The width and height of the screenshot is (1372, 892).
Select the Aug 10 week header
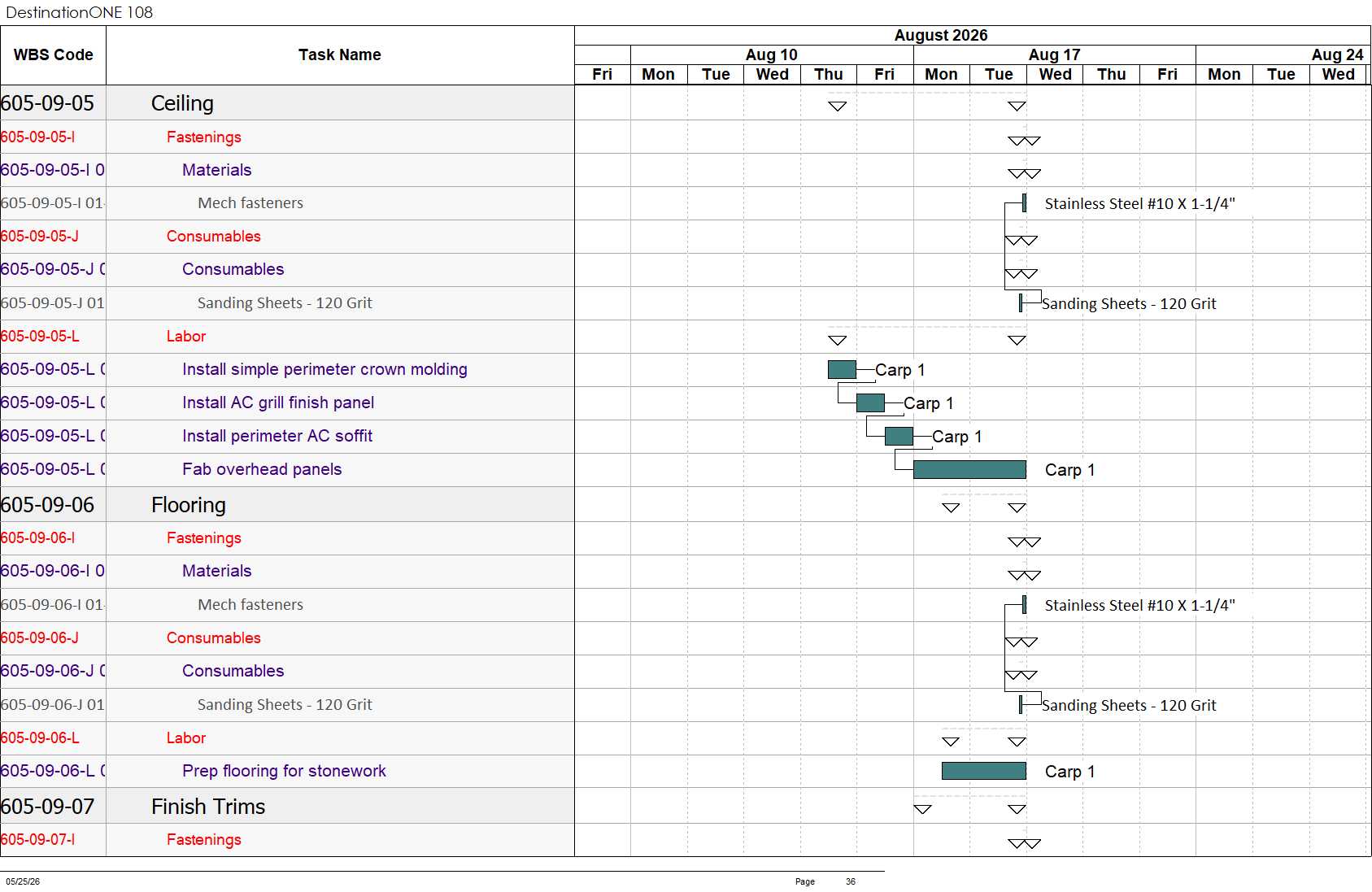pyautogui.click(x=772, y=54)
